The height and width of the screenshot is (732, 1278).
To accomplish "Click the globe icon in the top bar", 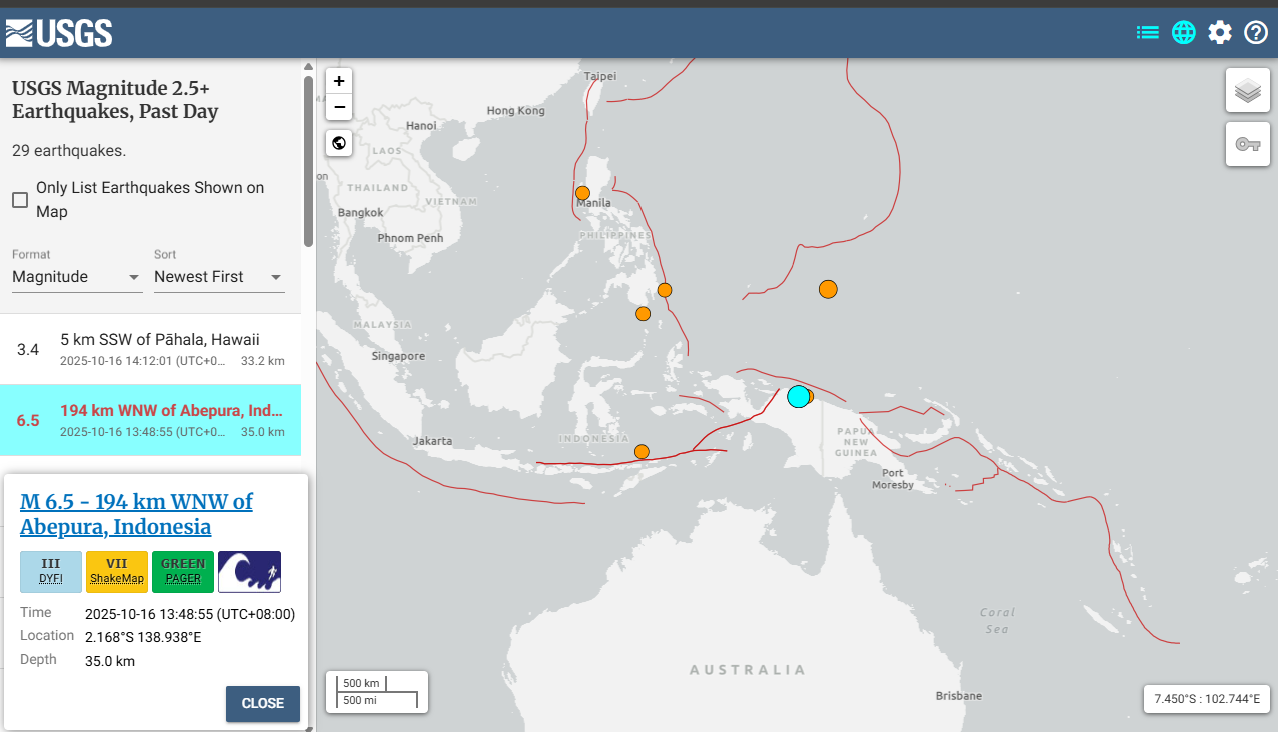I will (x=1183, y=32).
